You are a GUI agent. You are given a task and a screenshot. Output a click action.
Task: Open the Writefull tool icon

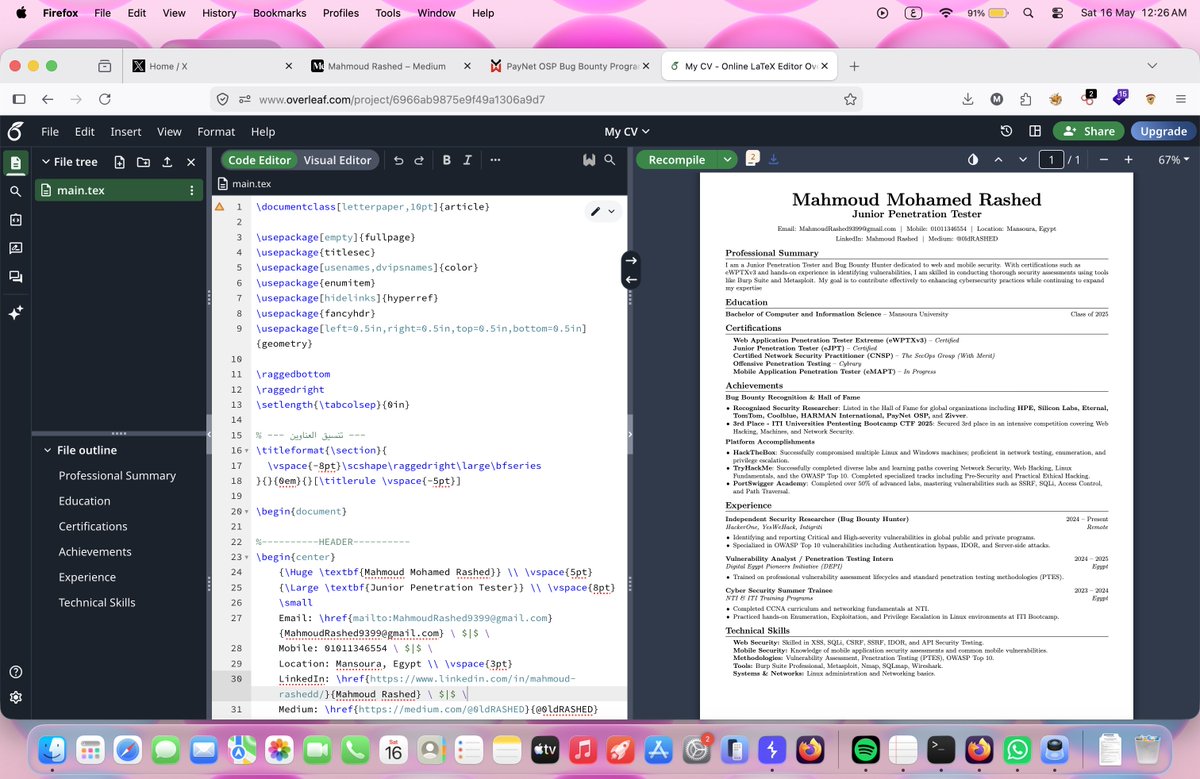[x=589, y=160]
